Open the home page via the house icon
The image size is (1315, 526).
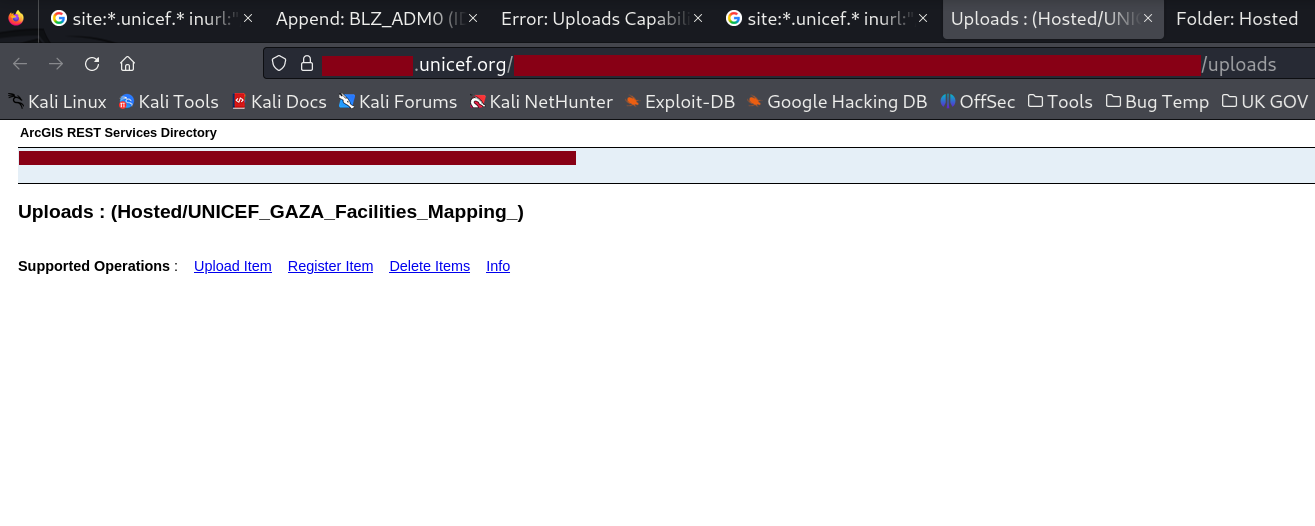[127, 64]
